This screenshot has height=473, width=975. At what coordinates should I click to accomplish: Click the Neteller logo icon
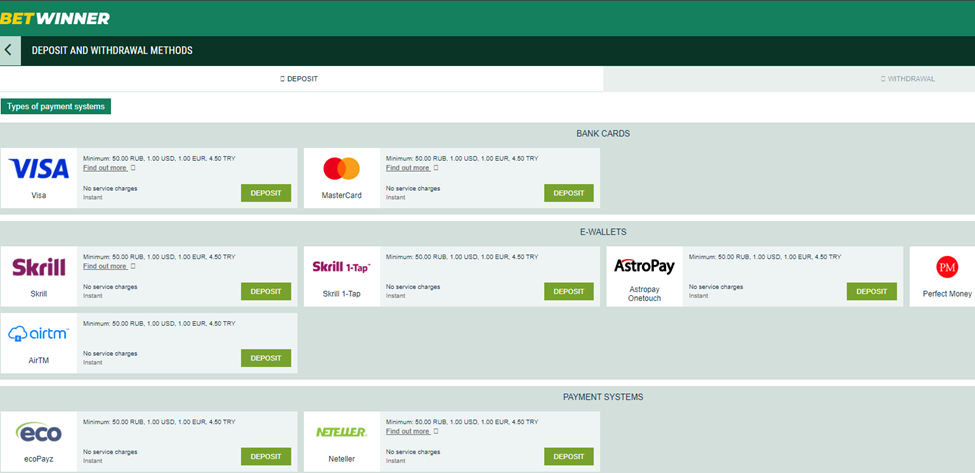tap(341, 432)
